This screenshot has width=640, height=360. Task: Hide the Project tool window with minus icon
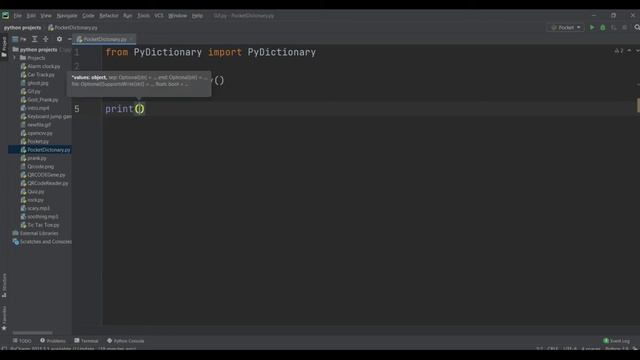[x=69, y=39]
